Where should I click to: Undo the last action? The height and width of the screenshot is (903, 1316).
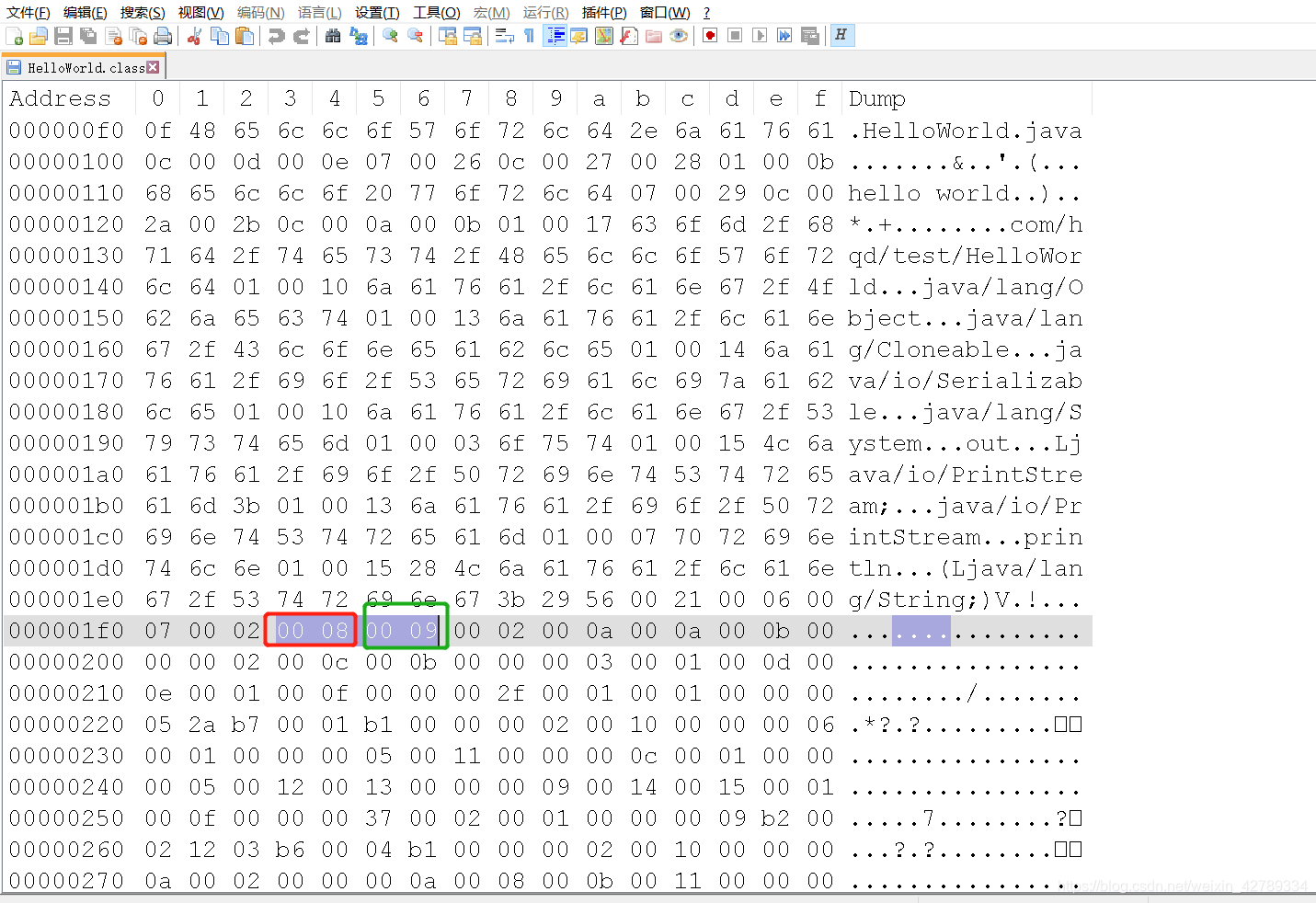point(276,36)
